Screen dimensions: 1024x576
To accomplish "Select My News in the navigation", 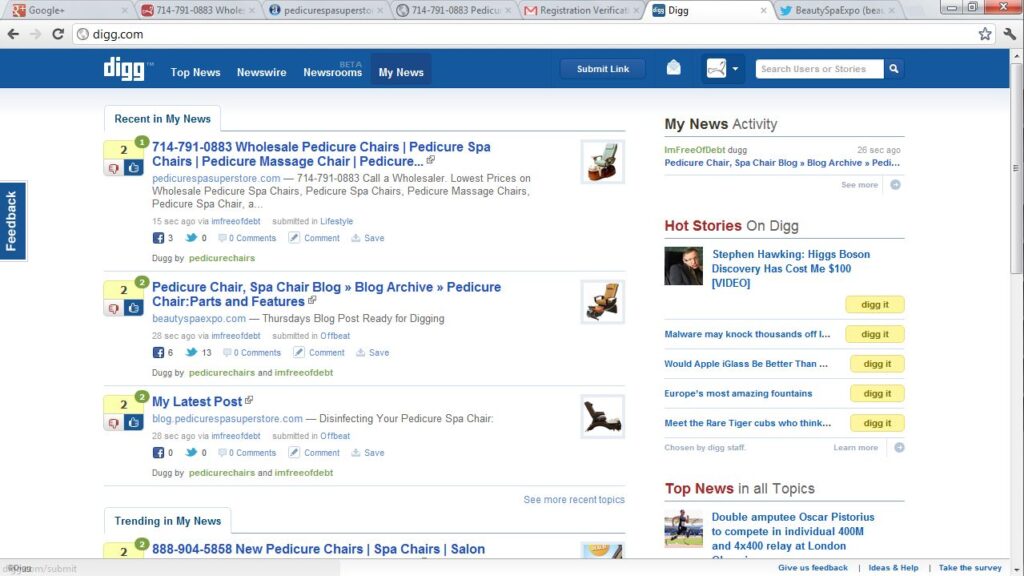I will click(401, 69).
